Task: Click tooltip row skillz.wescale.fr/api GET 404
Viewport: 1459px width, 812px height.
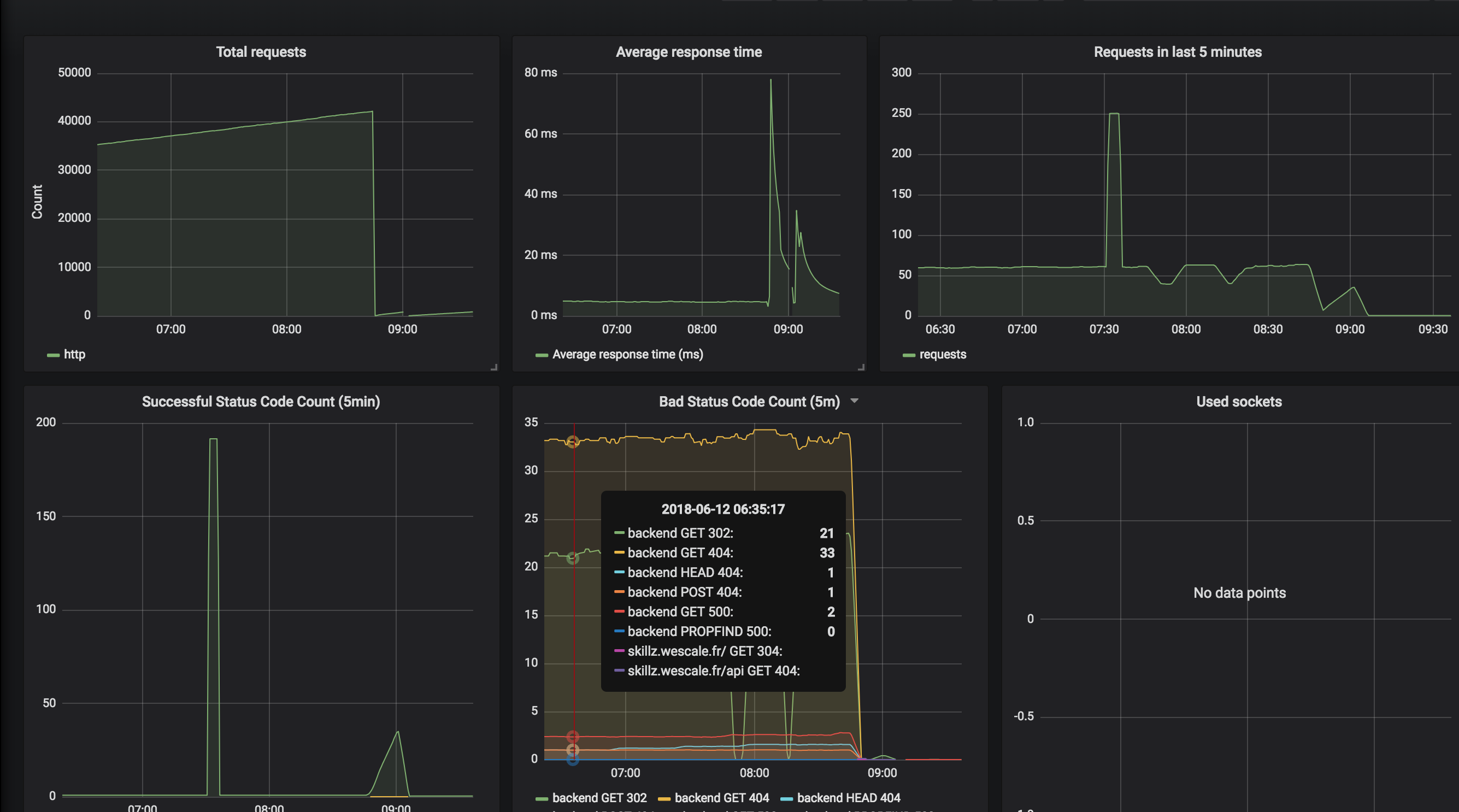Action: coord(724,671)
